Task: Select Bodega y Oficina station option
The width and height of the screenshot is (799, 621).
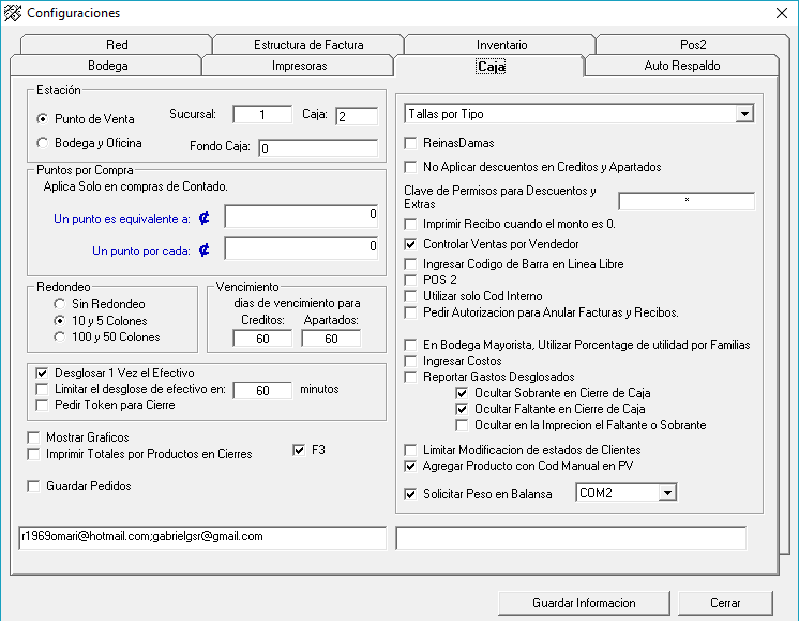Action: point(42,142)
